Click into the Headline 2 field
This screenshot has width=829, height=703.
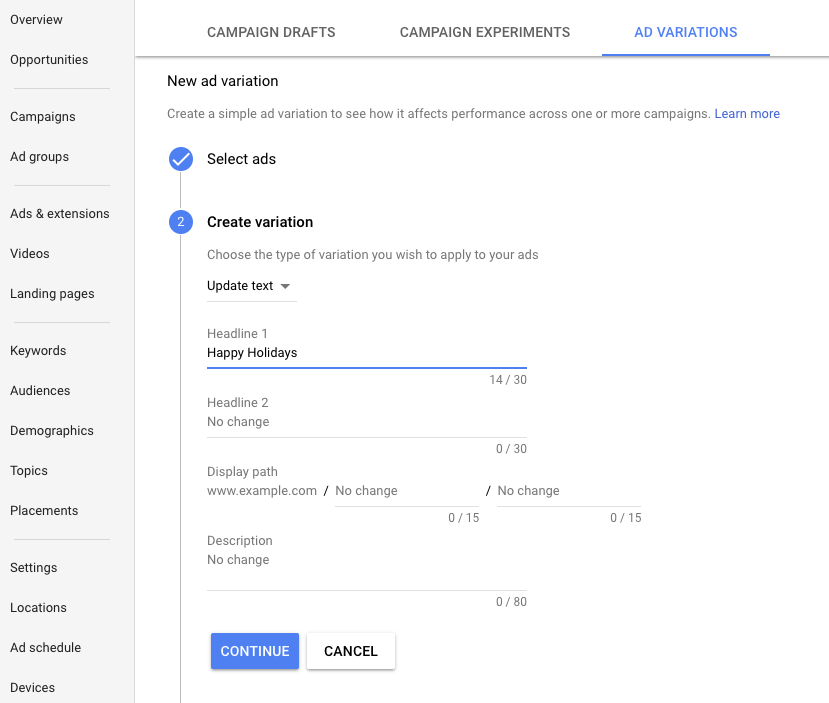coord(366,422)
